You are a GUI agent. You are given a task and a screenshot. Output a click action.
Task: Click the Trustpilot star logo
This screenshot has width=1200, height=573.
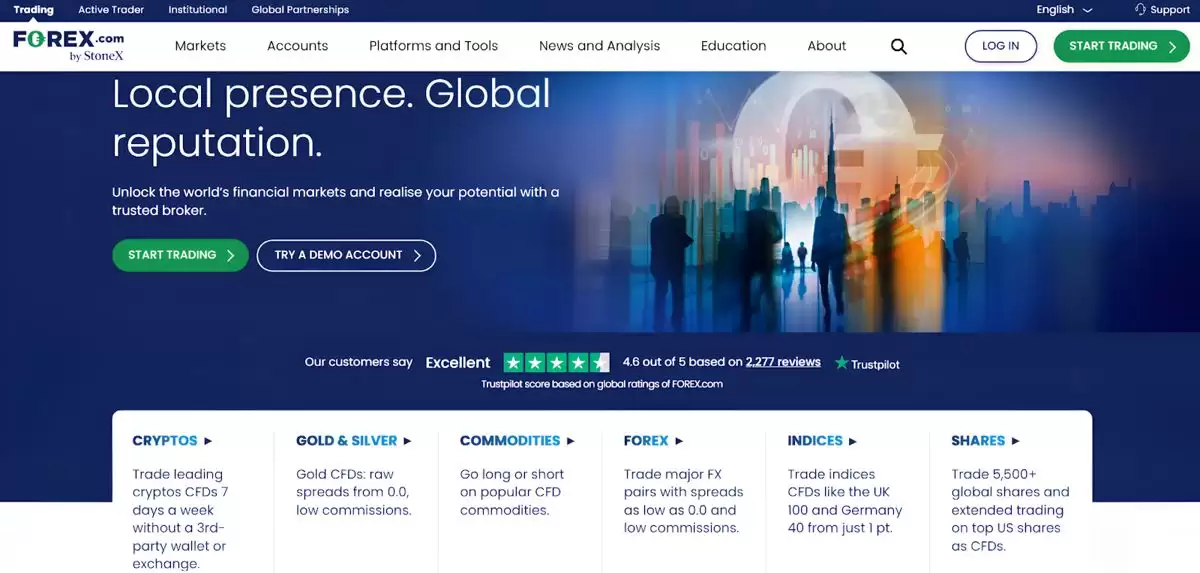(x=842, y=363)
